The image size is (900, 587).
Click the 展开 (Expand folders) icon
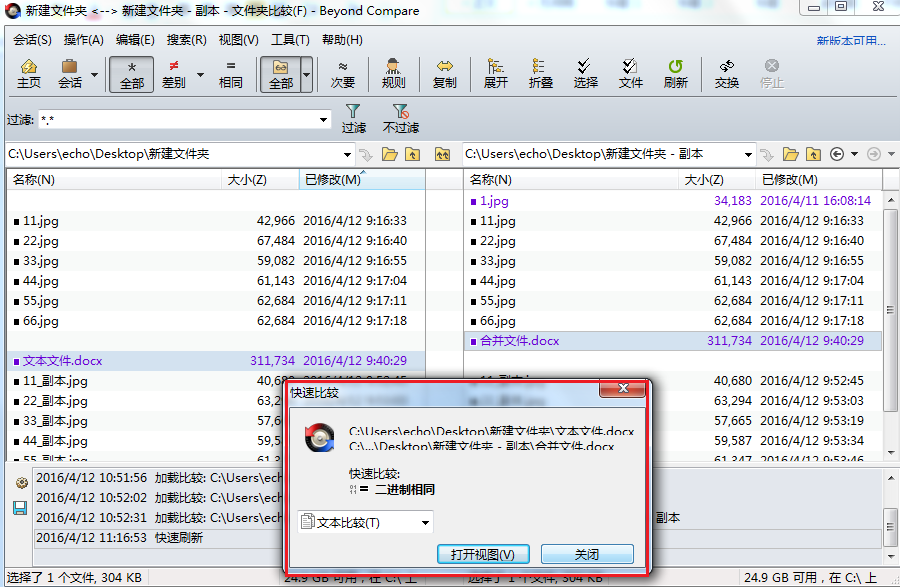495,73
